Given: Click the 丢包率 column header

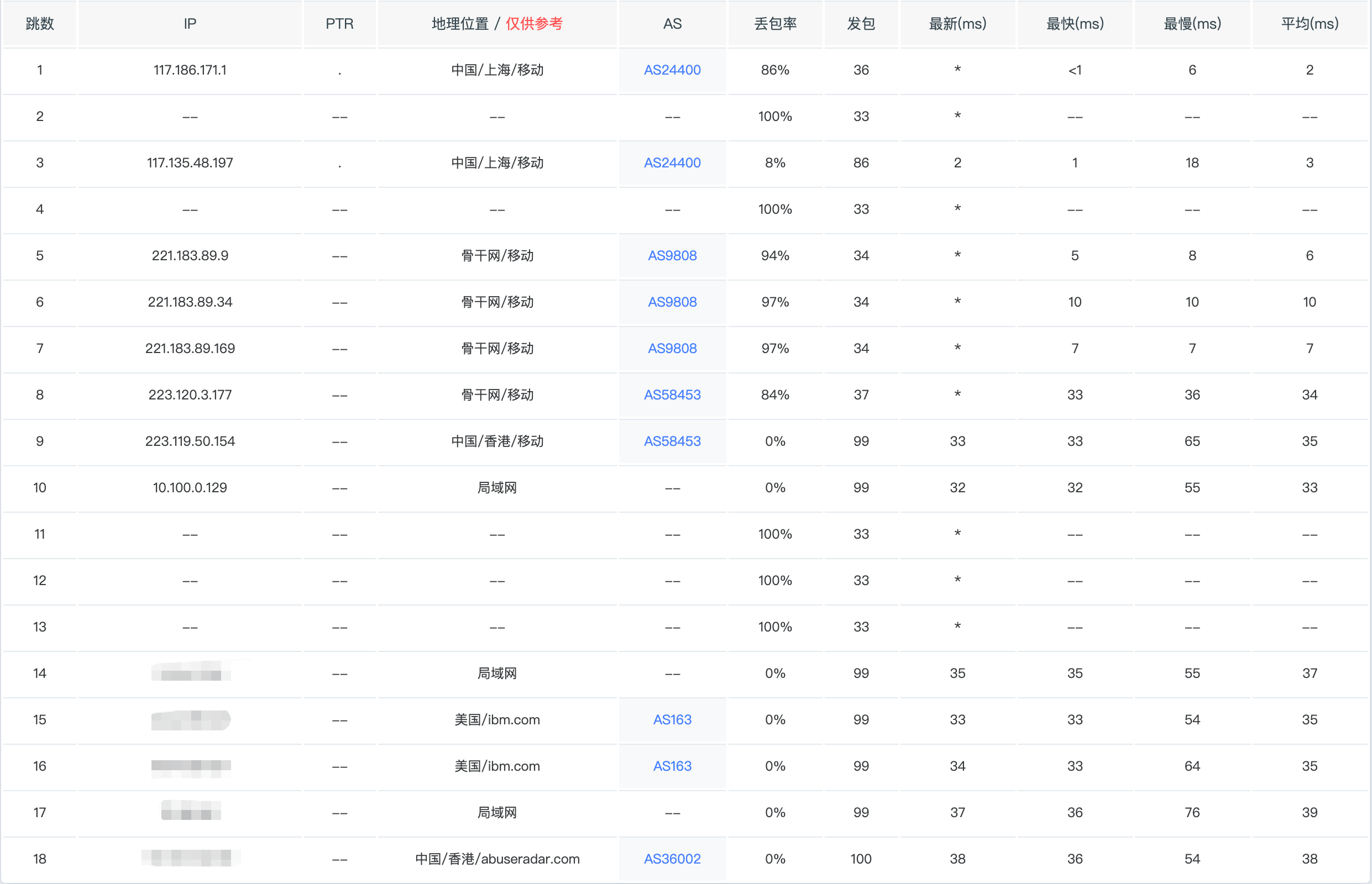Looking at the screenshot, I should 775,24.
